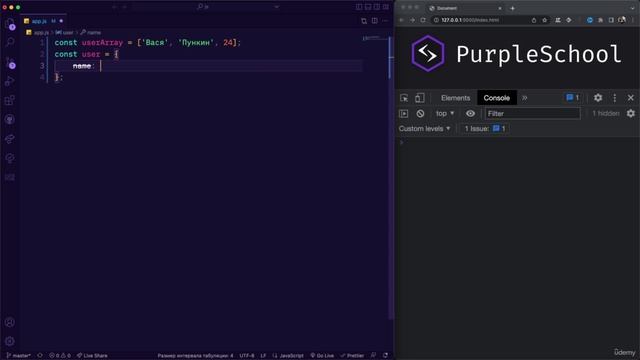Click the PurpleSchool logo
Viewport: 640px width, 360px height.
[516, 54]
